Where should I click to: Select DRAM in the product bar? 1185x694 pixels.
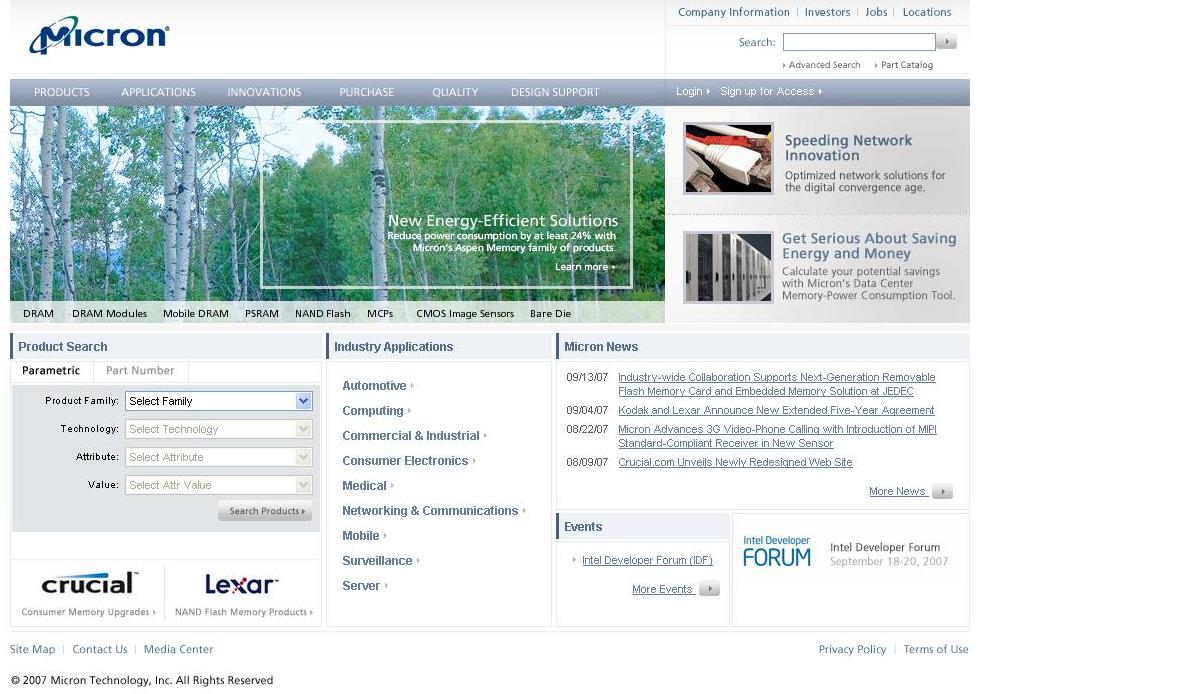coord(38,314)
